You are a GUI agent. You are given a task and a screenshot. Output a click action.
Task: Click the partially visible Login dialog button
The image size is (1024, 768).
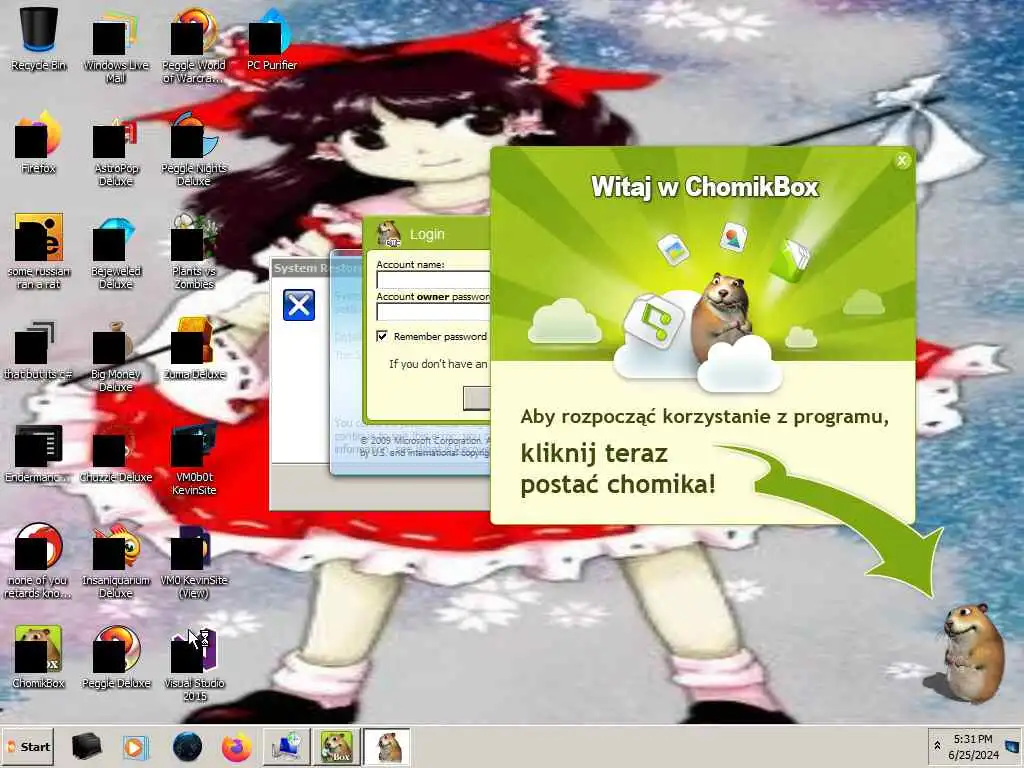click(x=477, y=398)
